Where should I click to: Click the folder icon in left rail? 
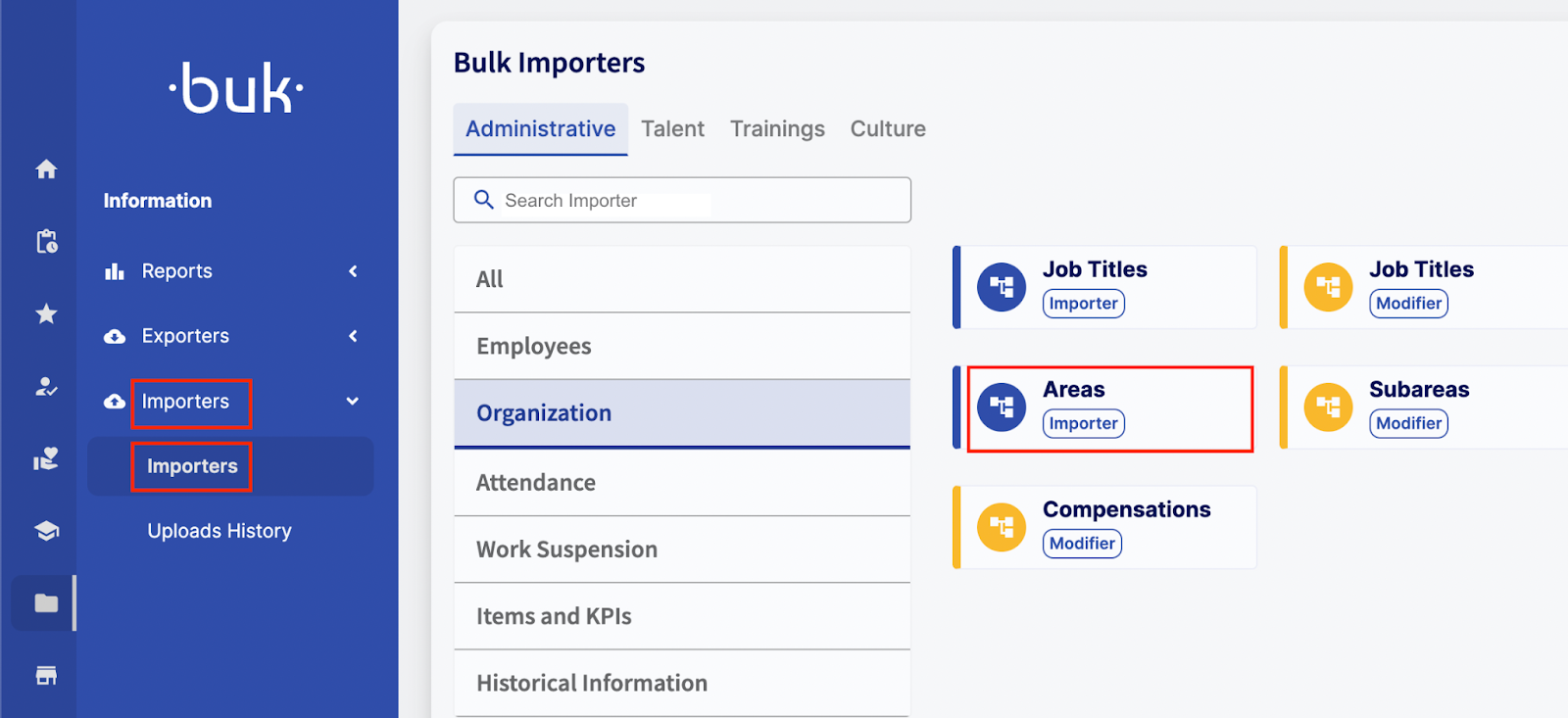tap(46, 603)
